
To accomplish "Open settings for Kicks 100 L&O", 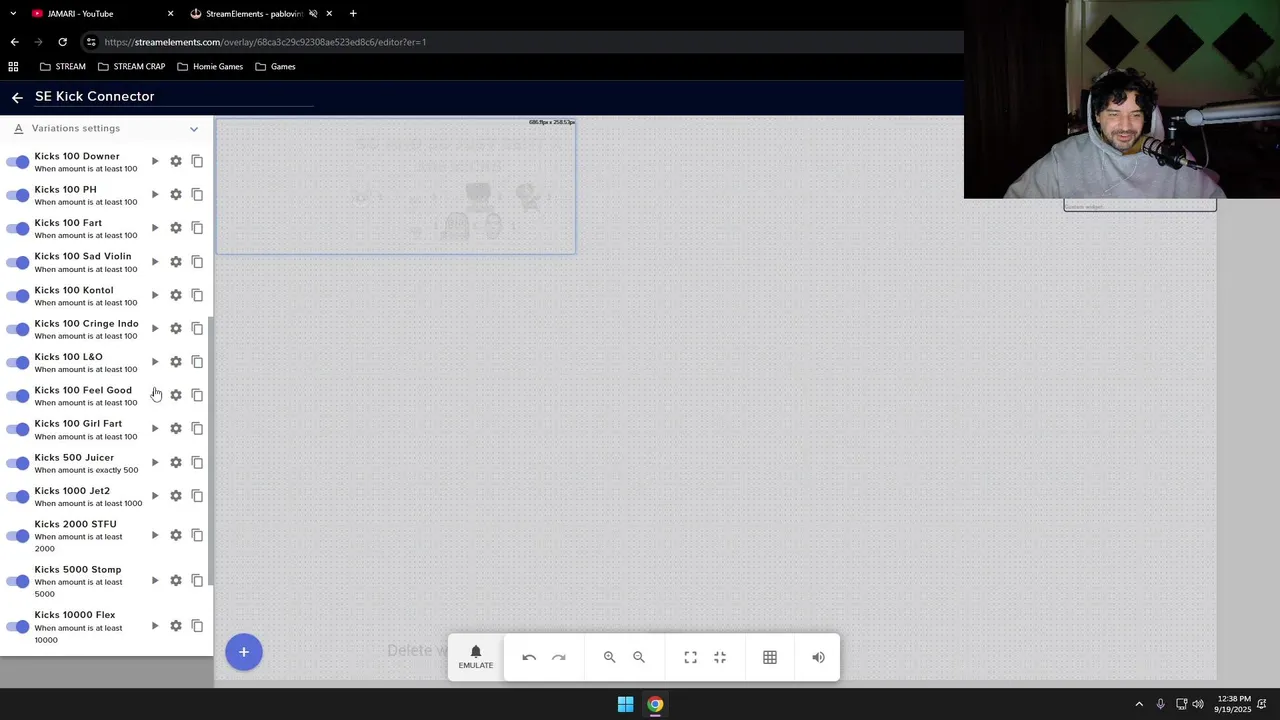I will [176, 361].
